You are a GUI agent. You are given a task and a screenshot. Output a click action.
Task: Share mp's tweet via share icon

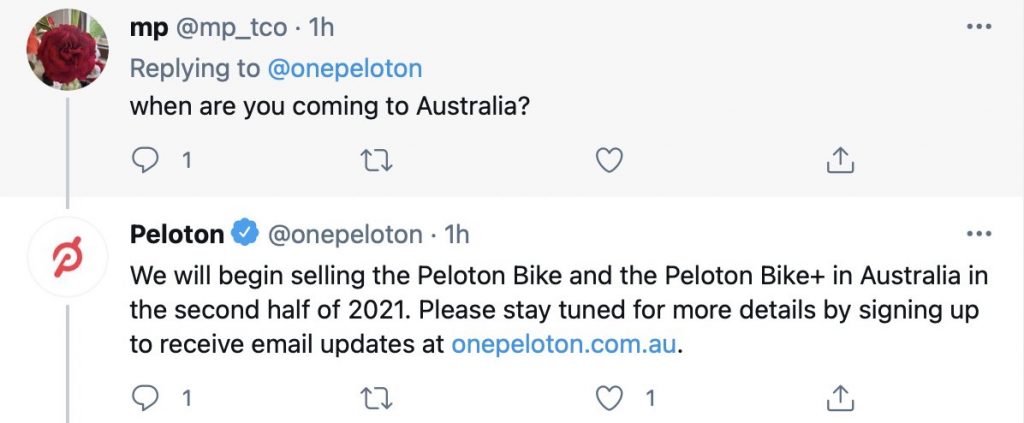(x=840, y=159)
